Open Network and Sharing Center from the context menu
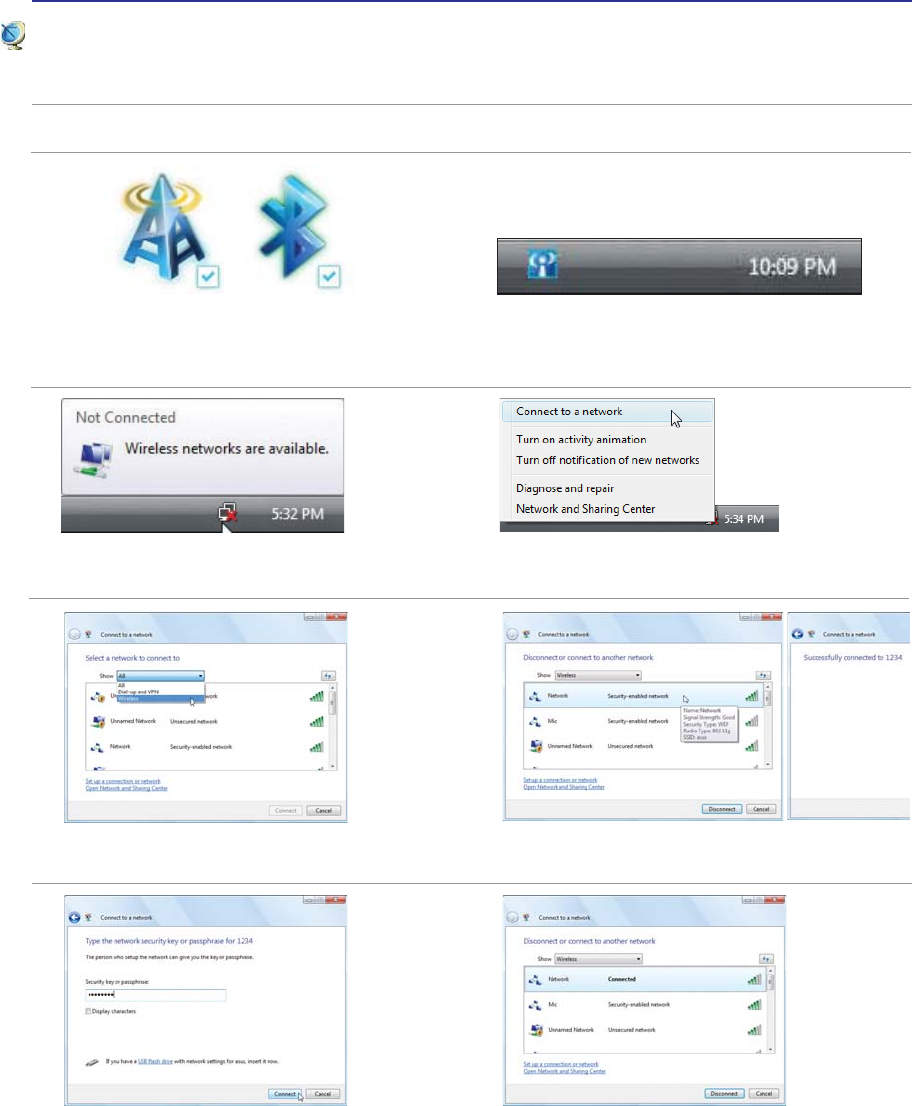Screen dimensions: 912x1106 [585, 509]
